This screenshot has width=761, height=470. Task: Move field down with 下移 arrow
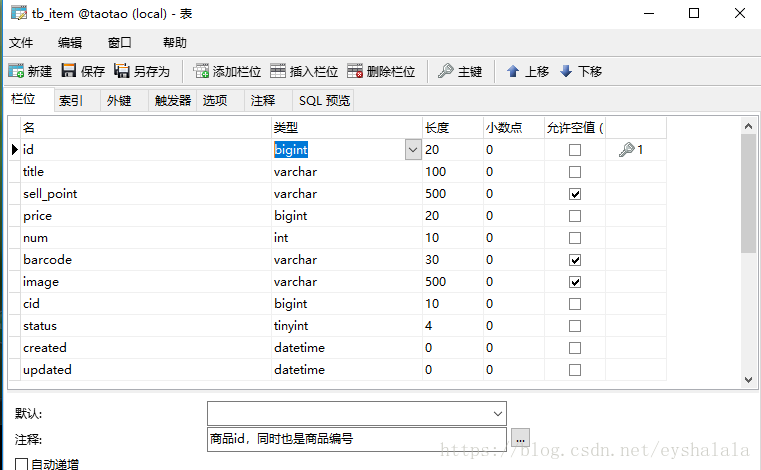[581, 71]
